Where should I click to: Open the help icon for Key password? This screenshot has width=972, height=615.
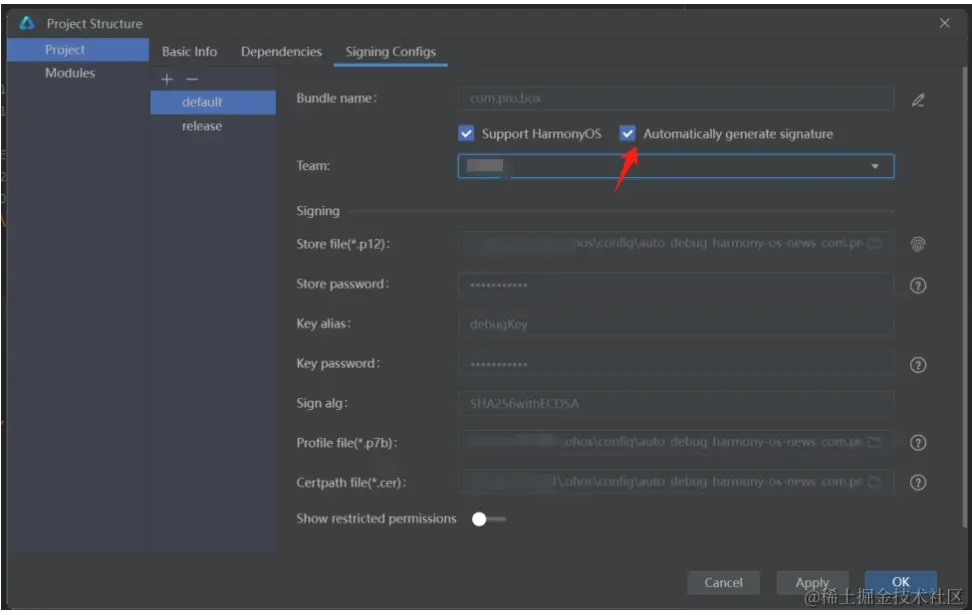pos(918,365)
